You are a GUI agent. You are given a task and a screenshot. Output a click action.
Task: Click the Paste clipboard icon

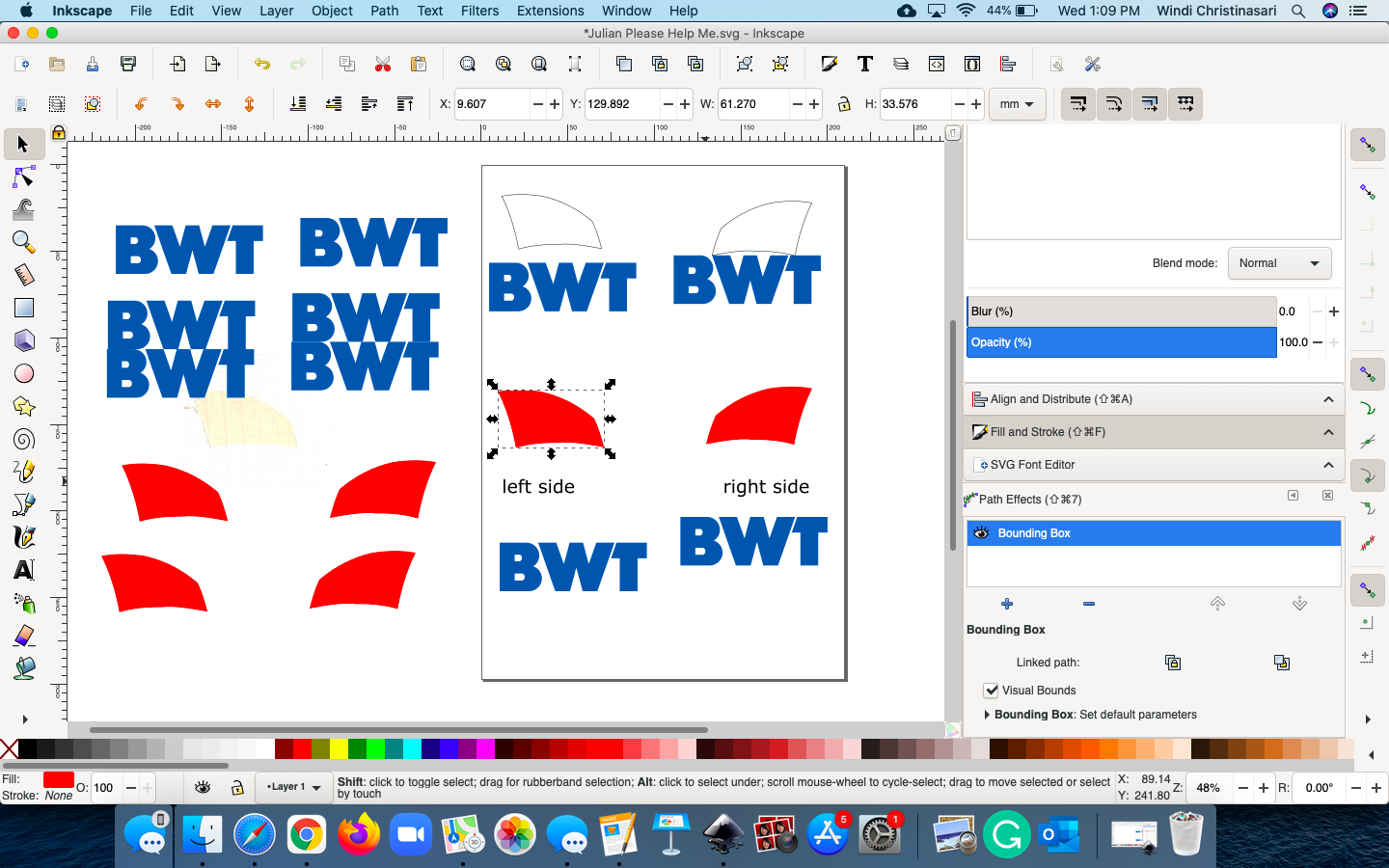[419, 64]
